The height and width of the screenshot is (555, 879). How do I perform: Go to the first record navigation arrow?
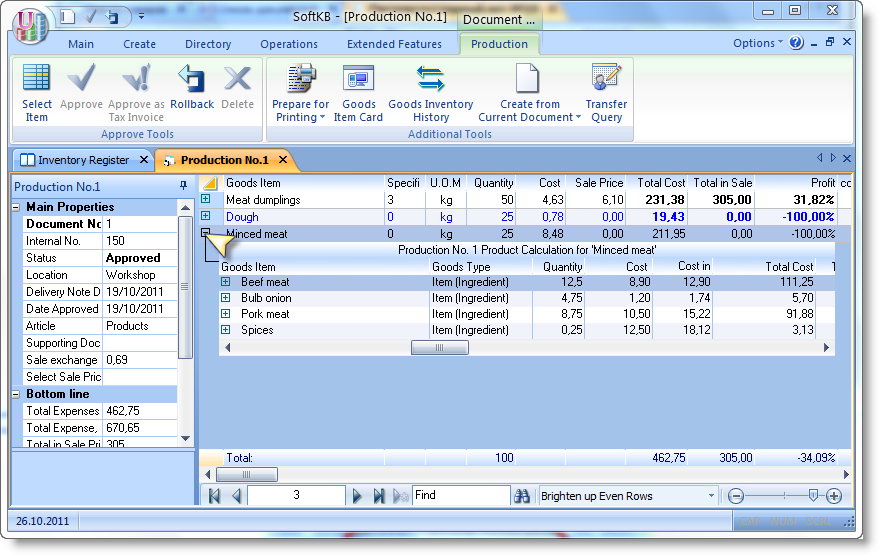(x=215, y=496)
